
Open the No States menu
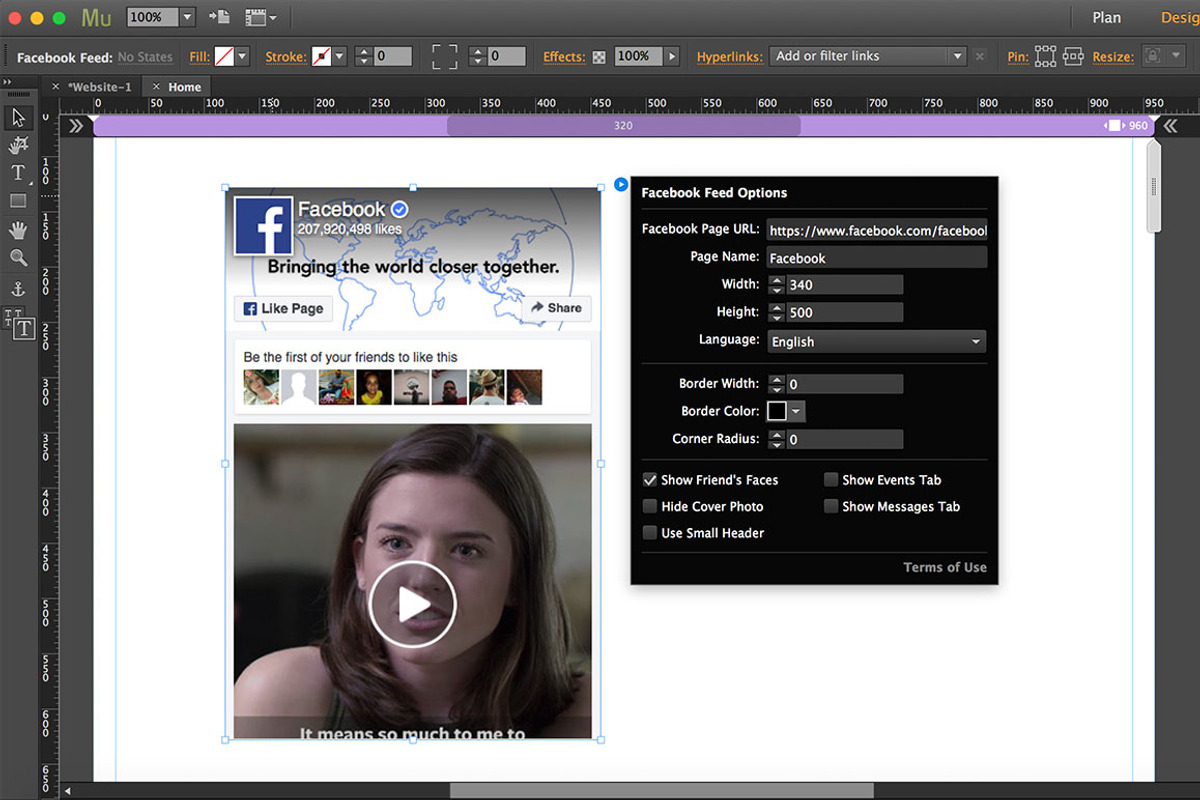click(x=145, y=57)
